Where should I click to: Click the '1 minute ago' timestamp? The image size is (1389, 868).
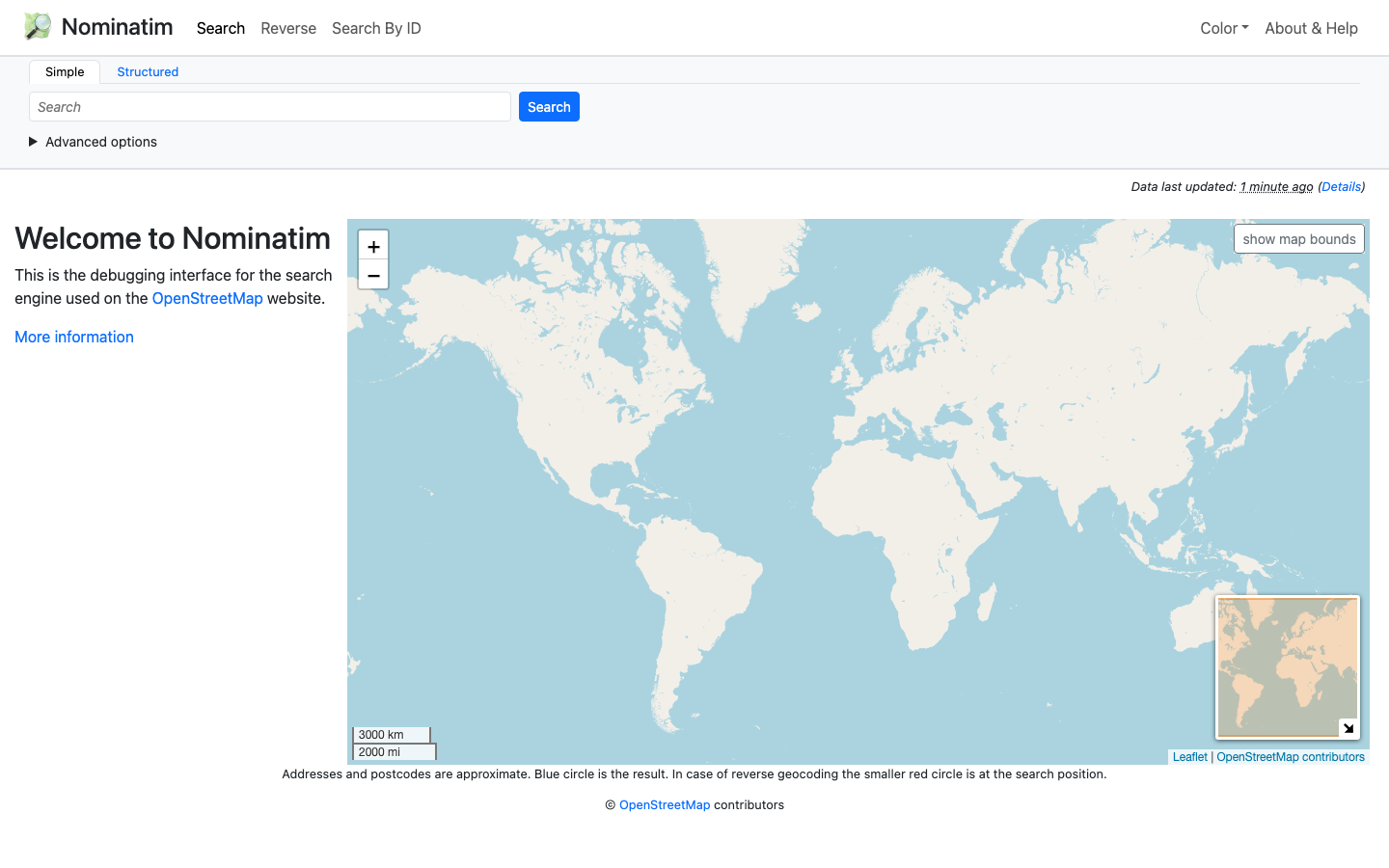(x=1276, y=187)
